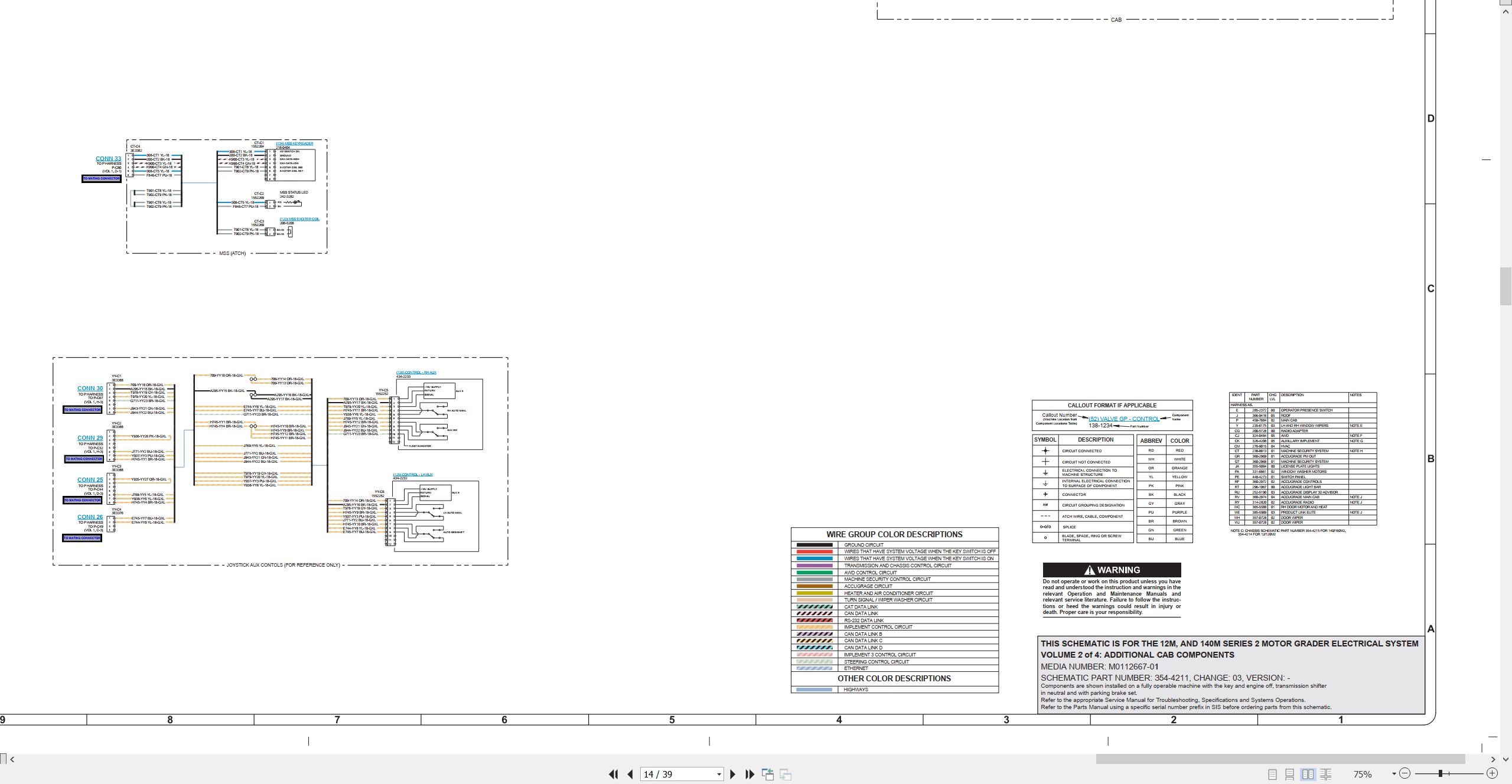The width and height of the screenshot is (1512, 784).
Task: Click TO MATING CONNECTOR under CONN 26
Action: tap(82, 538)
